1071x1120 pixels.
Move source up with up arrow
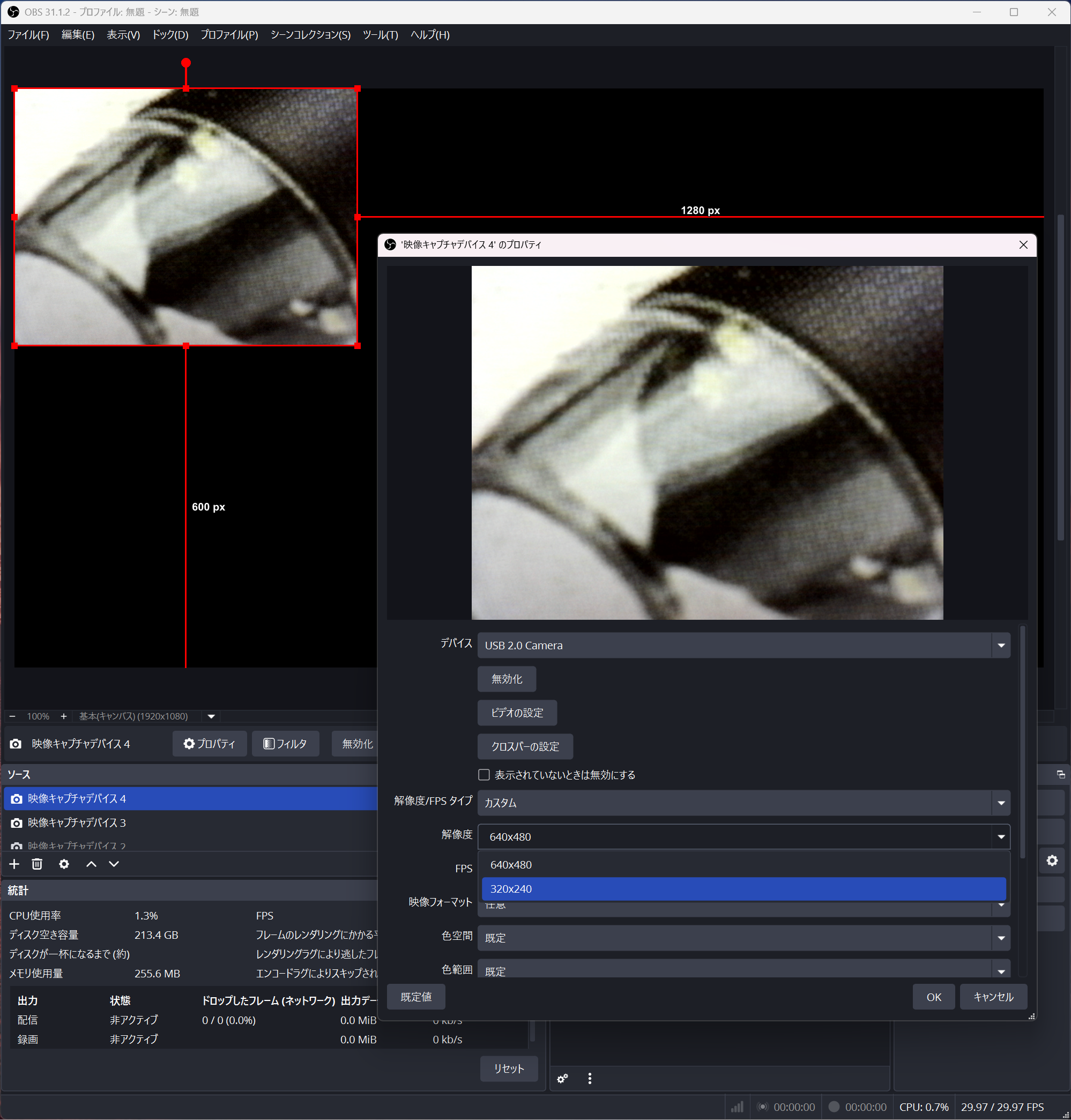(x=91, y=864)
